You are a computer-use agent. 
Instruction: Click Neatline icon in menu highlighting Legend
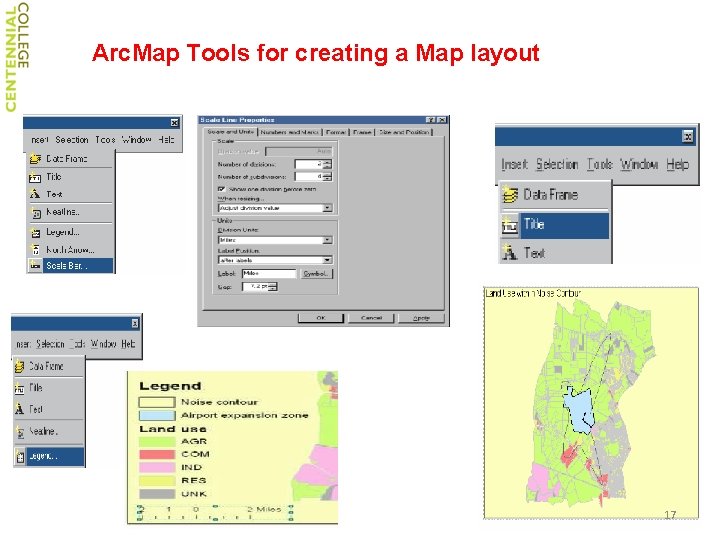coord(20,432)
